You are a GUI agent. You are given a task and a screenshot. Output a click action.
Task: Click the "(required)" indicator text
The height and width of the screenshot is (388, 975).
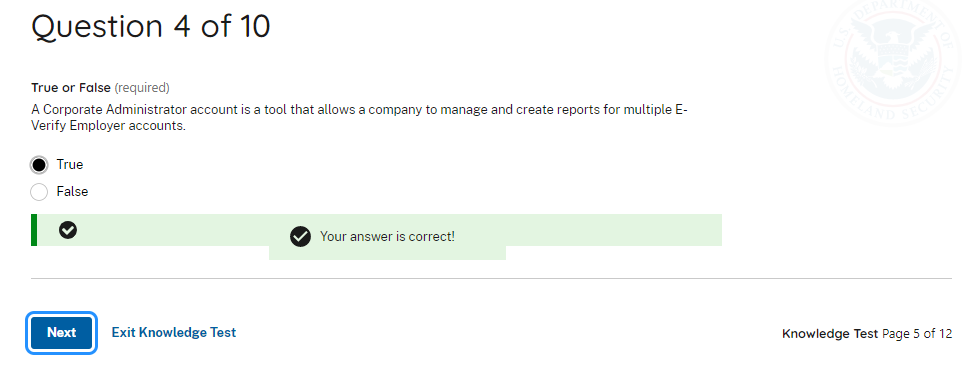[x=142, y=88]
